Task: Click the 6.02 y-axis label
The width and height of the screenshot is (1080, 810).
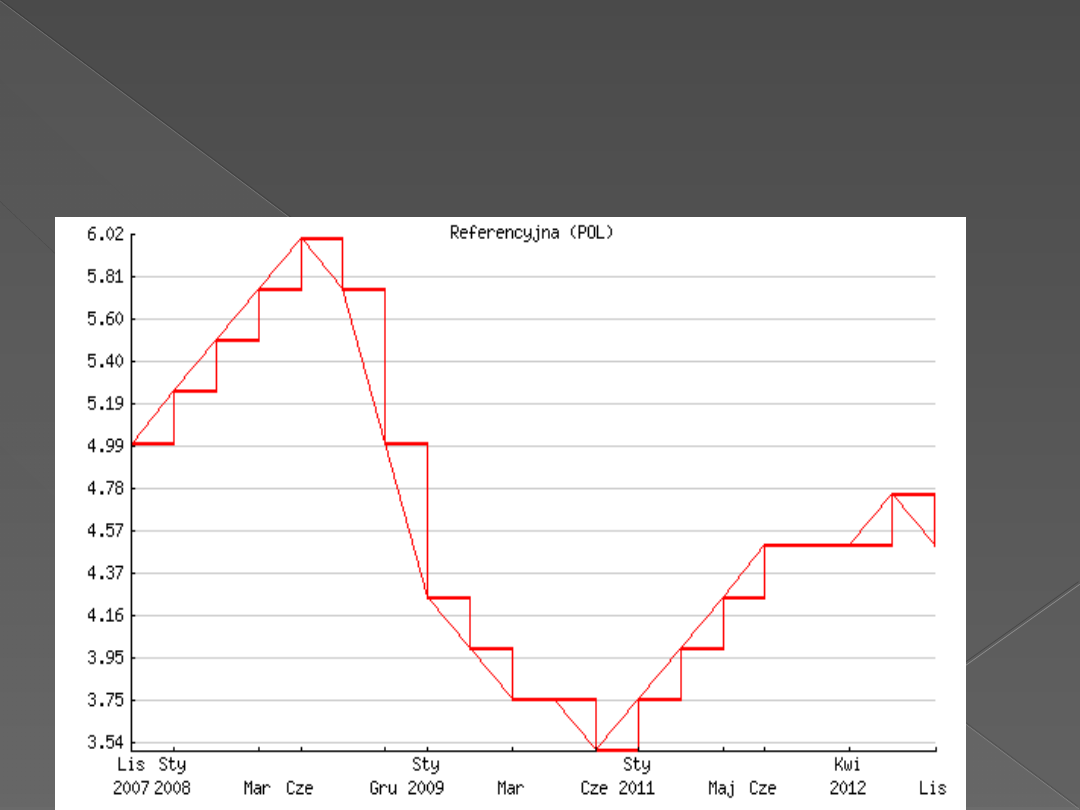Action: (x=105, y=234)
